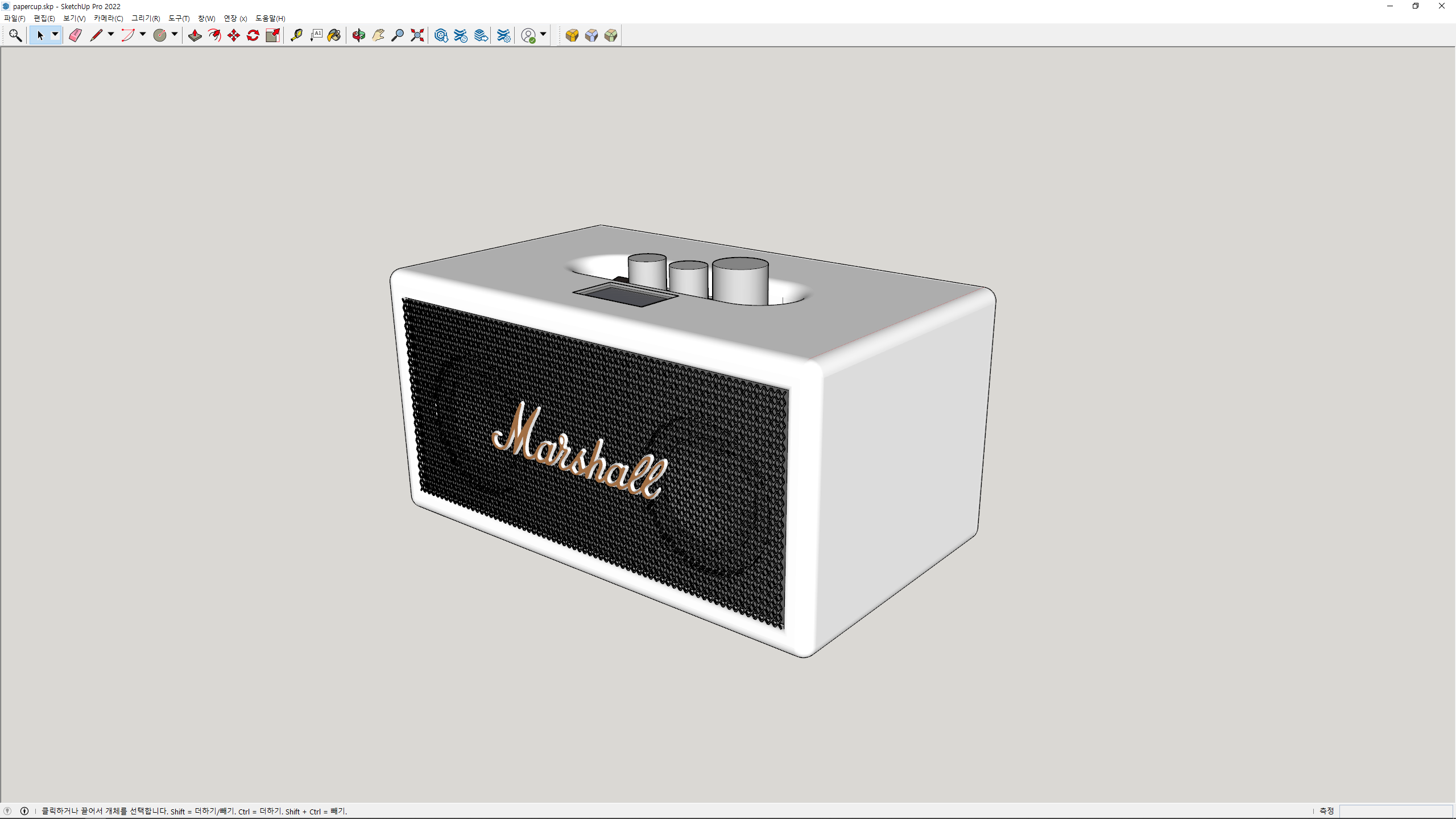Select the Pan hand tool
This screenshot has width=1456, height=819.
(x=378, y=35)
